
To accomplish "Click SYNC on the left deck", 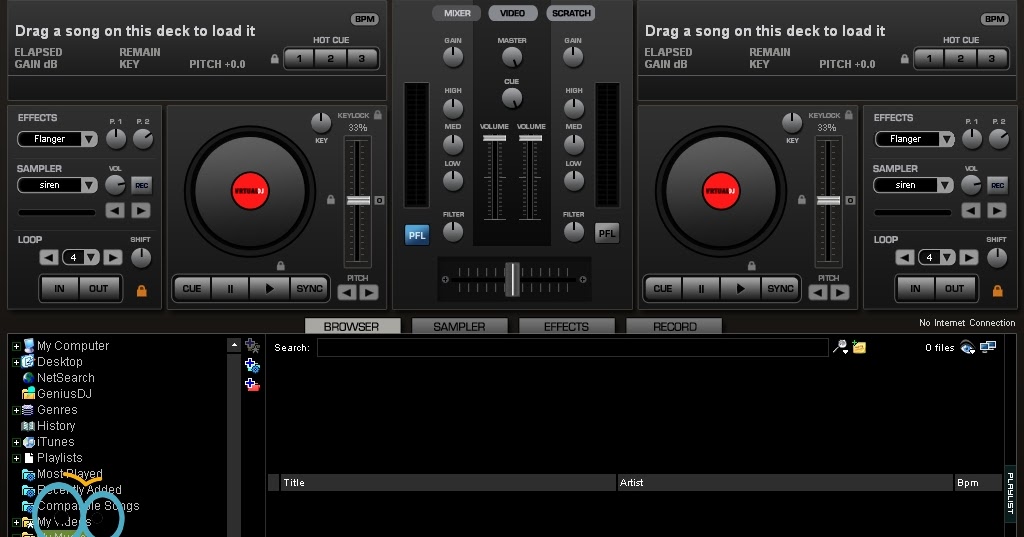I will tap(309, 288).
